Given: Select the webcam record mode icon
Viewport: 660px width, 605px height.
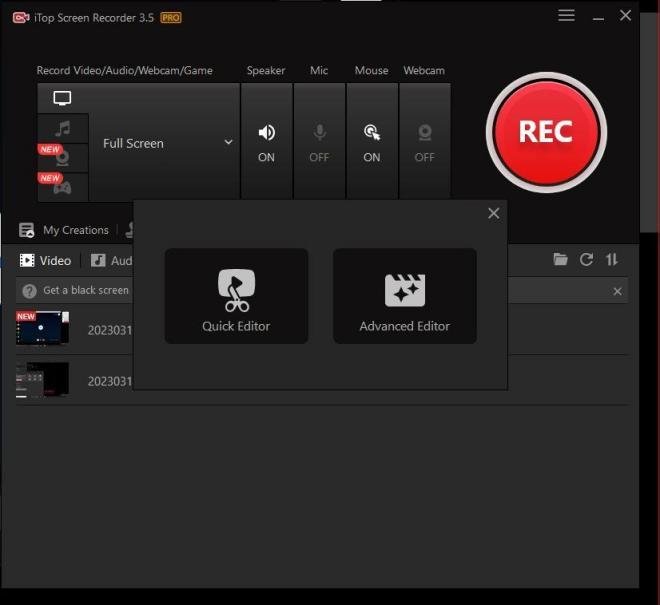Looking at the screenshot, I should point(62,157).
